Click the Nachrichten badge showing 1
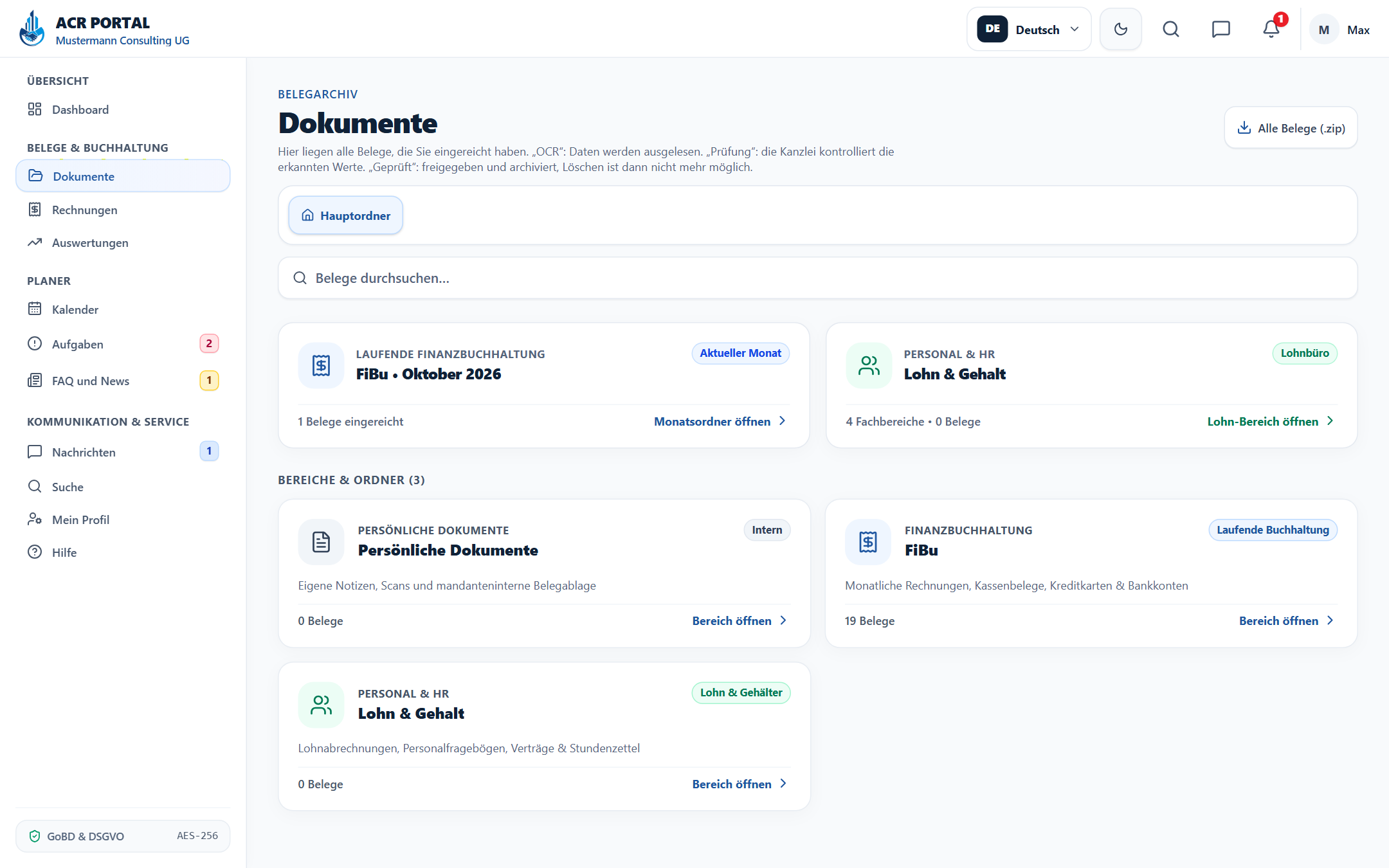 (x=209, y=451)
